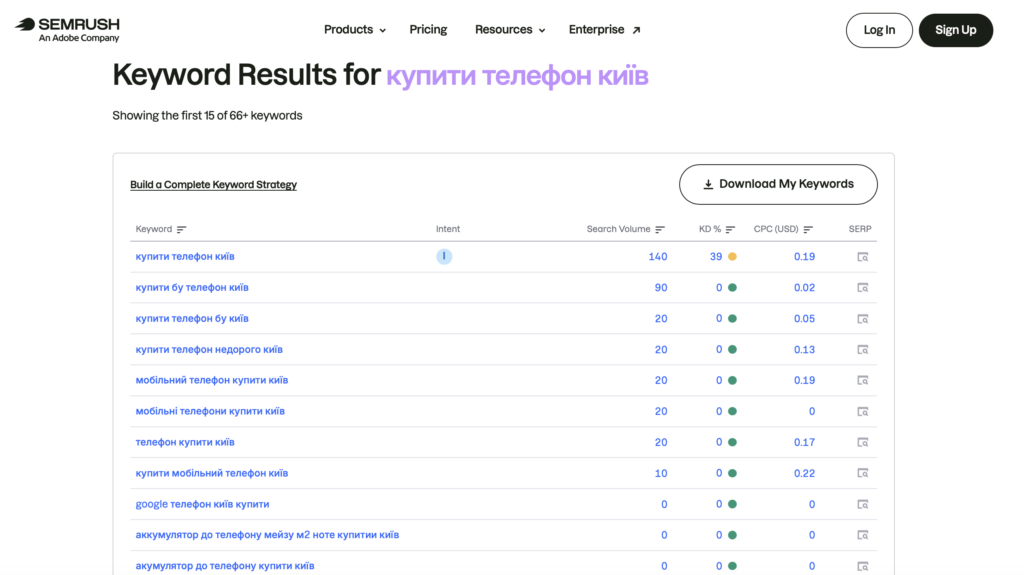Open keyword link купити бу телефон київ
This screenshot has height=575, width=1024.
click(x=192, y=288)
